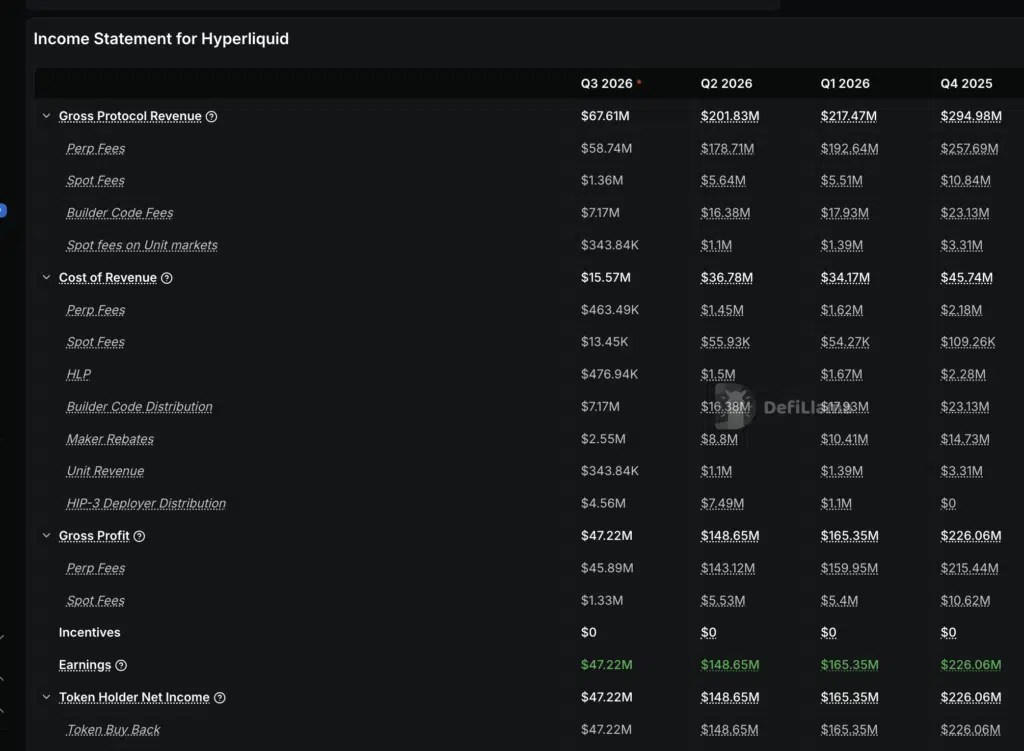
Task: Click Builder Code Fees row label
Action: [120, 213]
